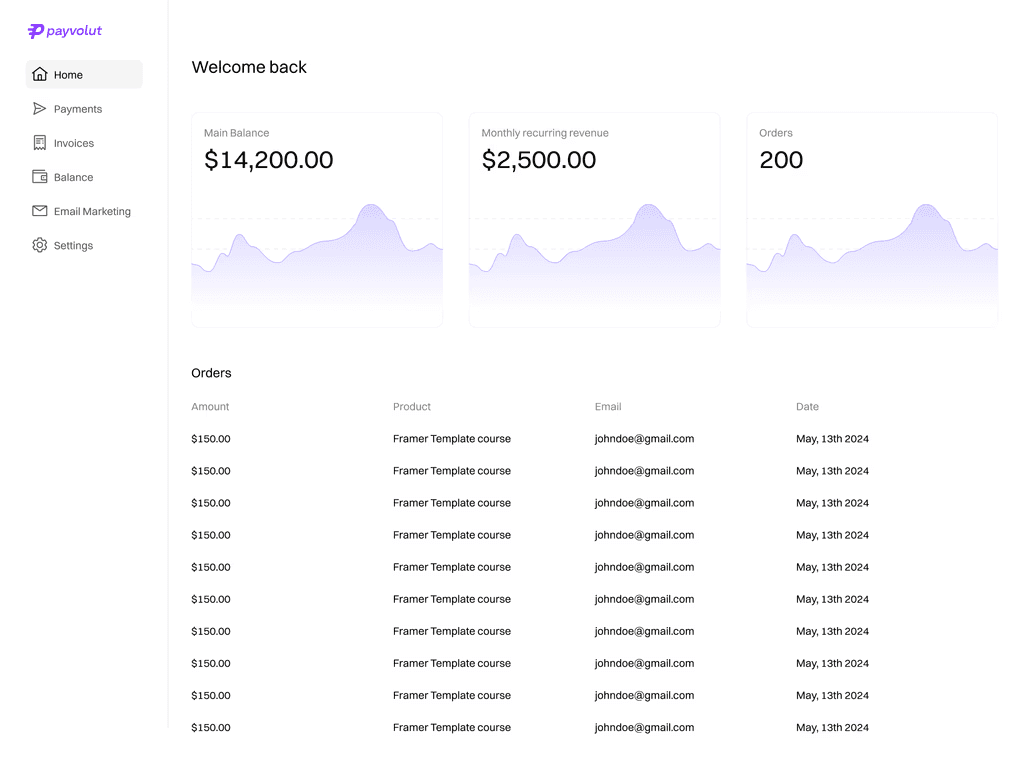Open first johndoe@gmail.com email link
The image size is (1024, 763).
tap(645, 439)
